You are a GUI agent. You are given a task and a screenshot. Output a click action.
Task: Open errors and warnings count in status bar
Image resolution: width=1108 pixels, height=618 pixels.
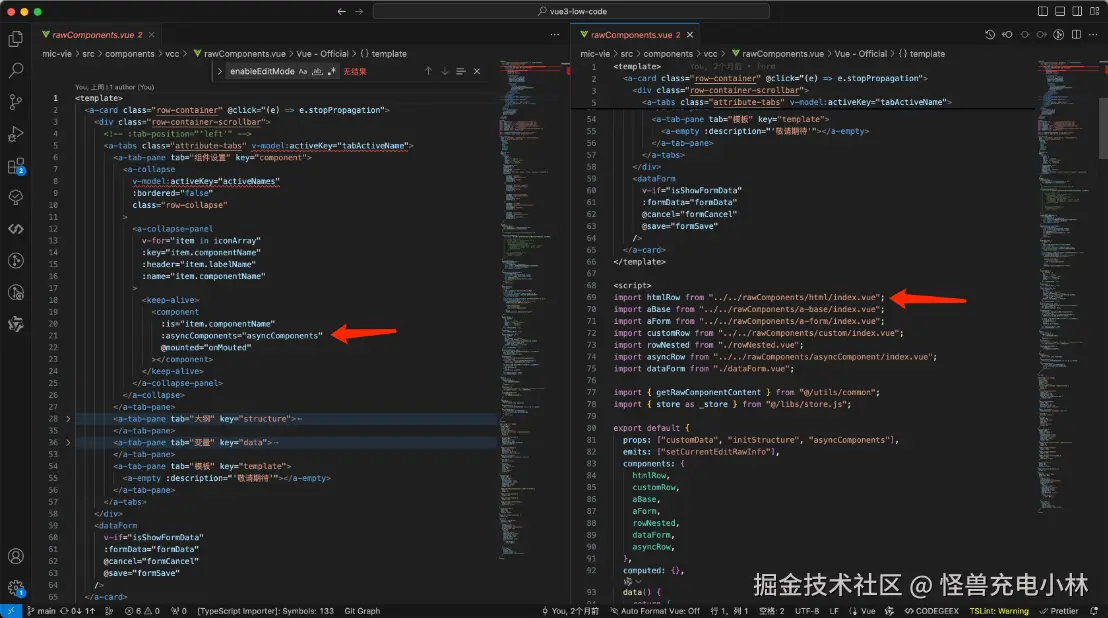142,611
